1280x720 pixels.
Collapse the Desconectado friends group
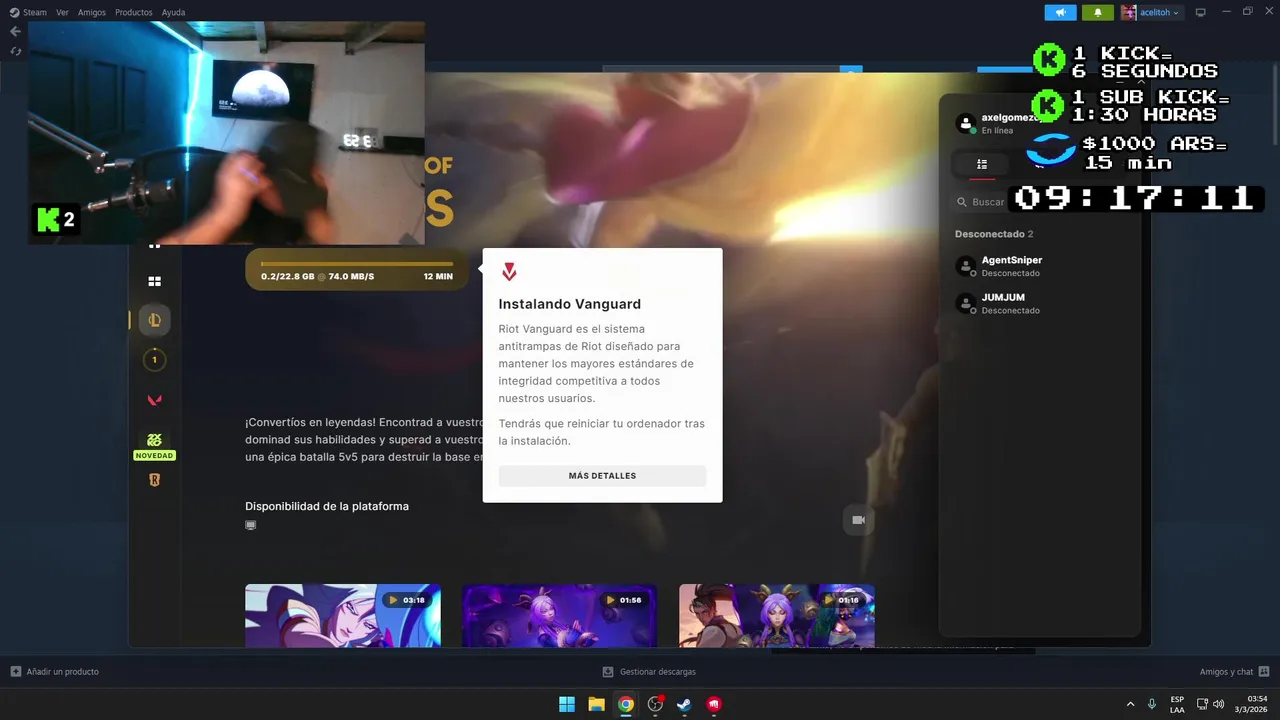pyautogui.click(x=994, y=234)
